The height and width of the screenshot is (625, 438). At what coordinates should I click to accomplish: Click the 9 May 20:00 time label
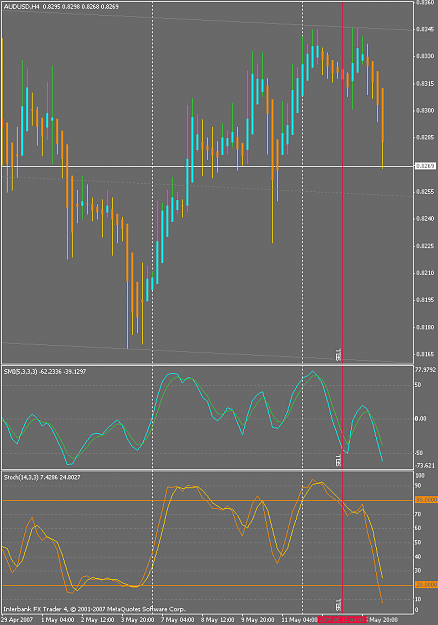(258, 620)
